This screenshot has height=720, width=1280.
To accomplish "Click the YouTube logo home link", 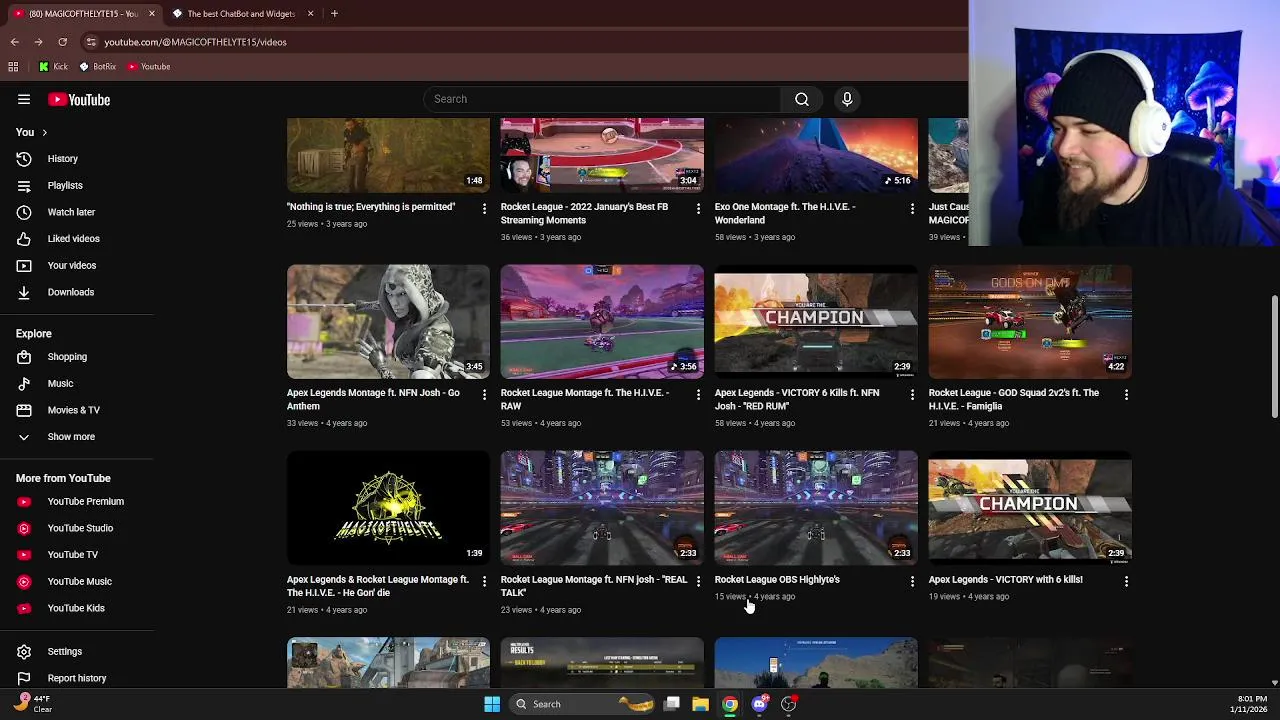I will 79,99.
